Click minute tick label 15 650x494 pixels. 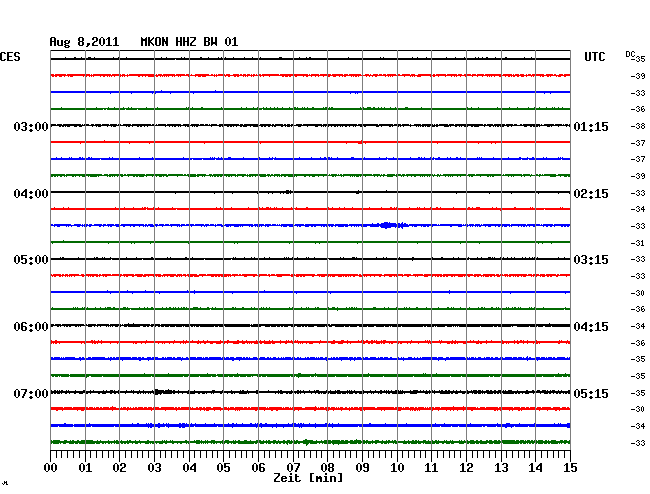(x=570, y=468)
